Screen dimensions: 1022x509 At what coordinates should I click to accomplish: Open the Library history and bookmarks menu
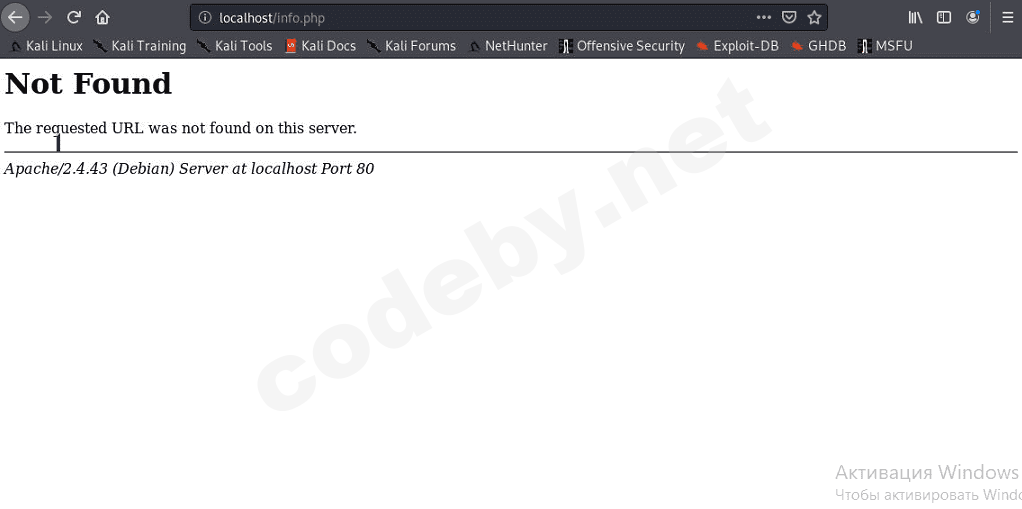[915, 18]
